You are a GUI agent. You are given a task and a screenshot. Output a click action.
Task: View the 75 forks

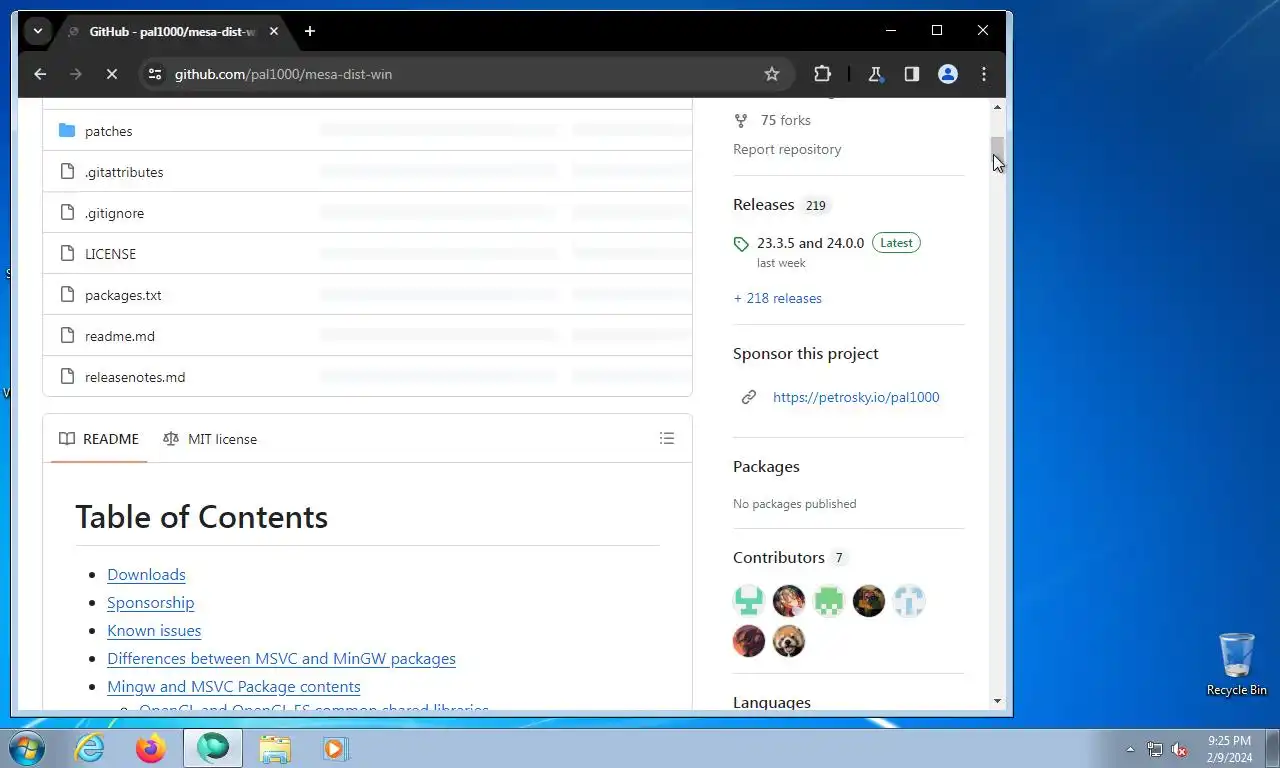click(x=772, y=120)
